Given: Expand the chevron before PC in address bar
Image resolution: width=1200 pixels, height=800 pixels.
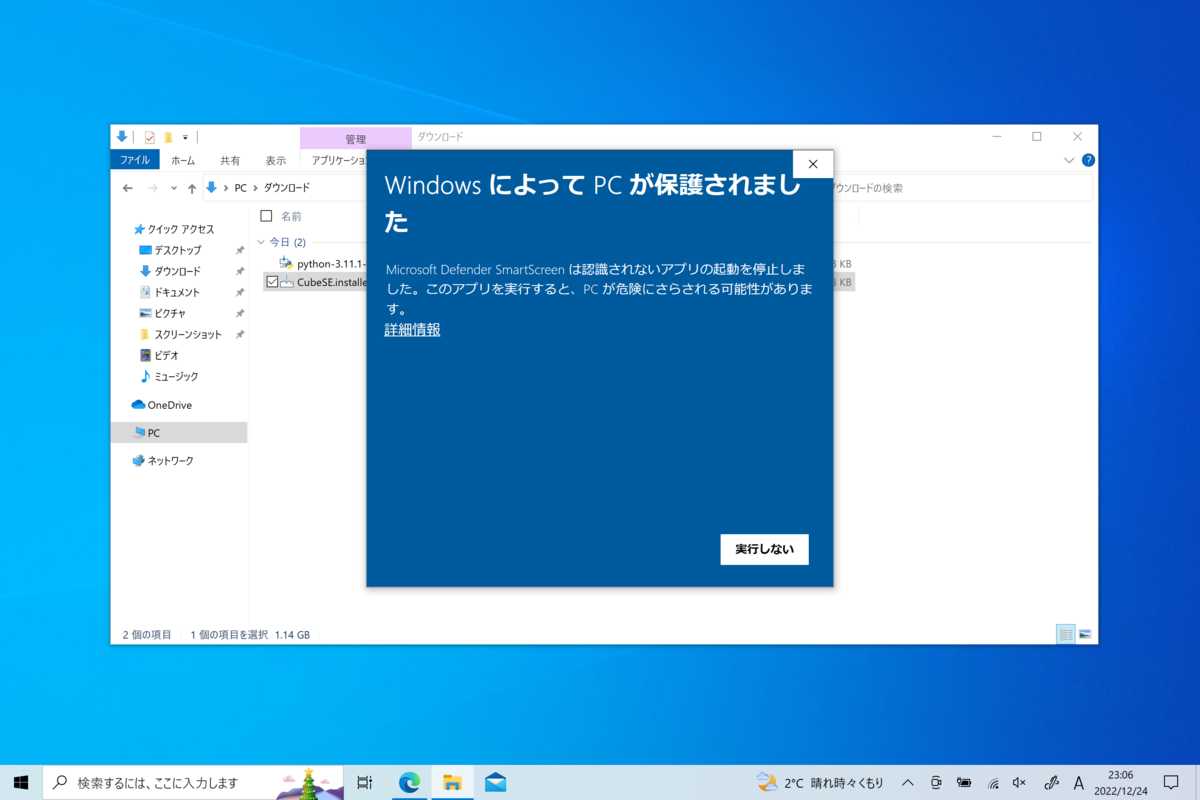Looking at the screenshot, I should pyautogui.click(x=225, y=188).
